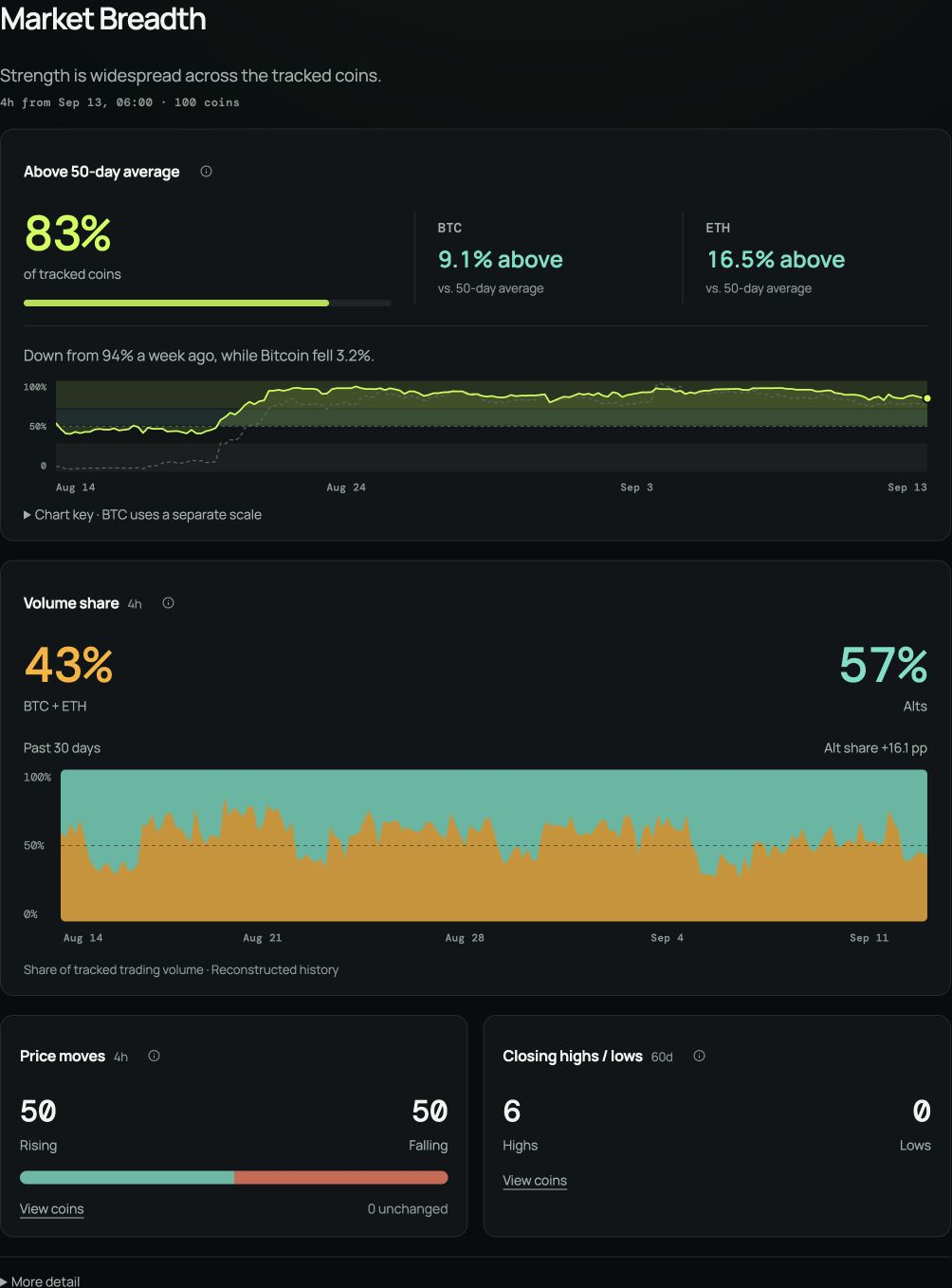Screen dimensions: 952x1288
Task: Click the Price moves info icon
Action: [x=154, y=1056]
